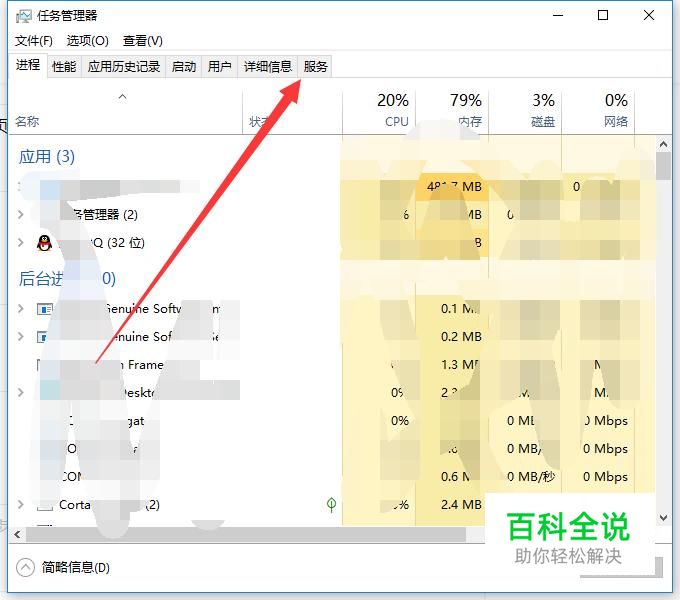This screenshot has width=680, height=600.
Task: Select the QQ (32 位) process row
Action: pos(331,243)
